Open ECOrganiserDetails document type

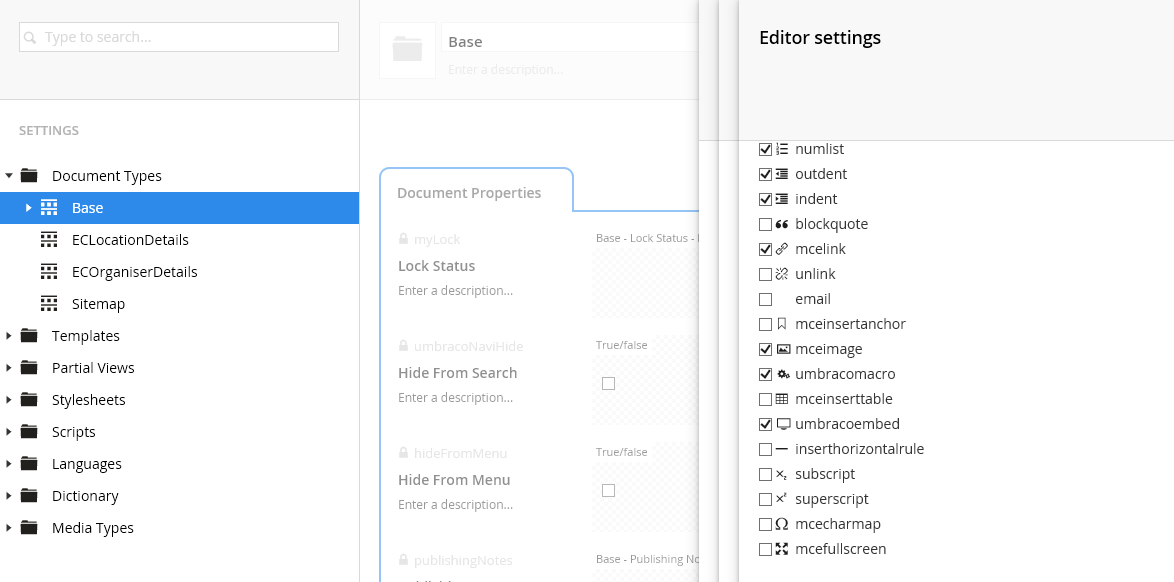point(135,272)
